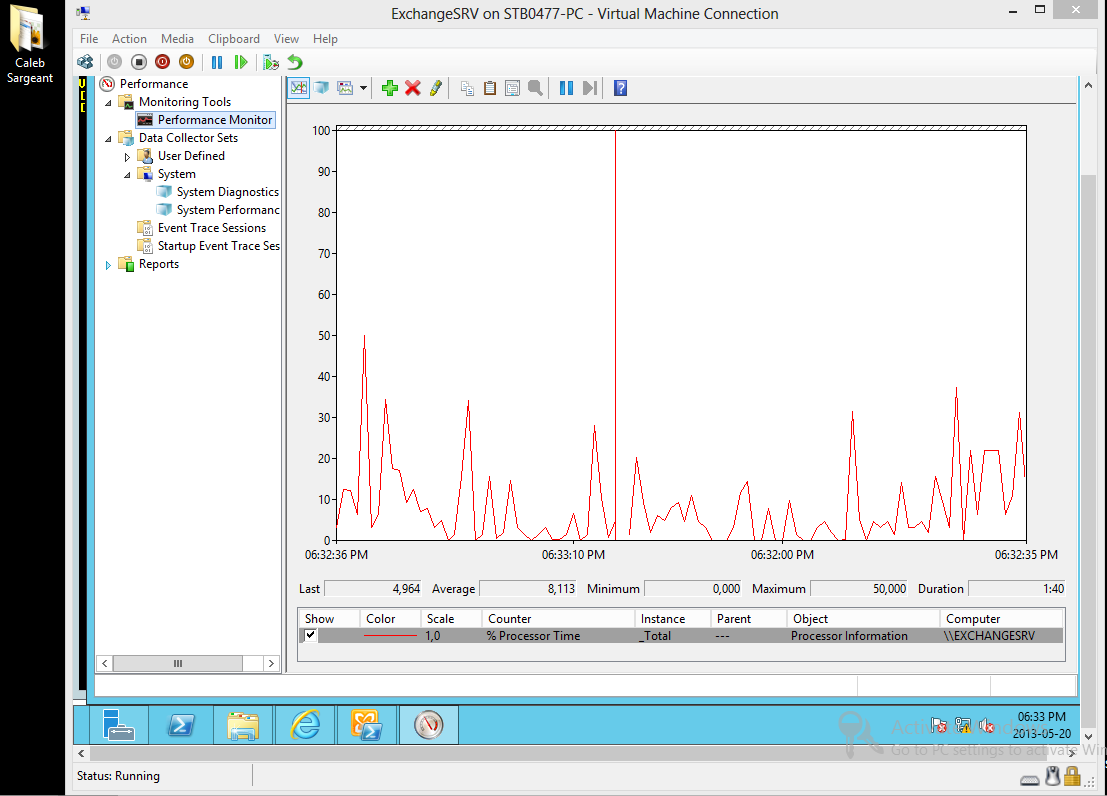This screenshot has width=1107, height=796.
Task: Open the View menu
Action: (286, 39)
